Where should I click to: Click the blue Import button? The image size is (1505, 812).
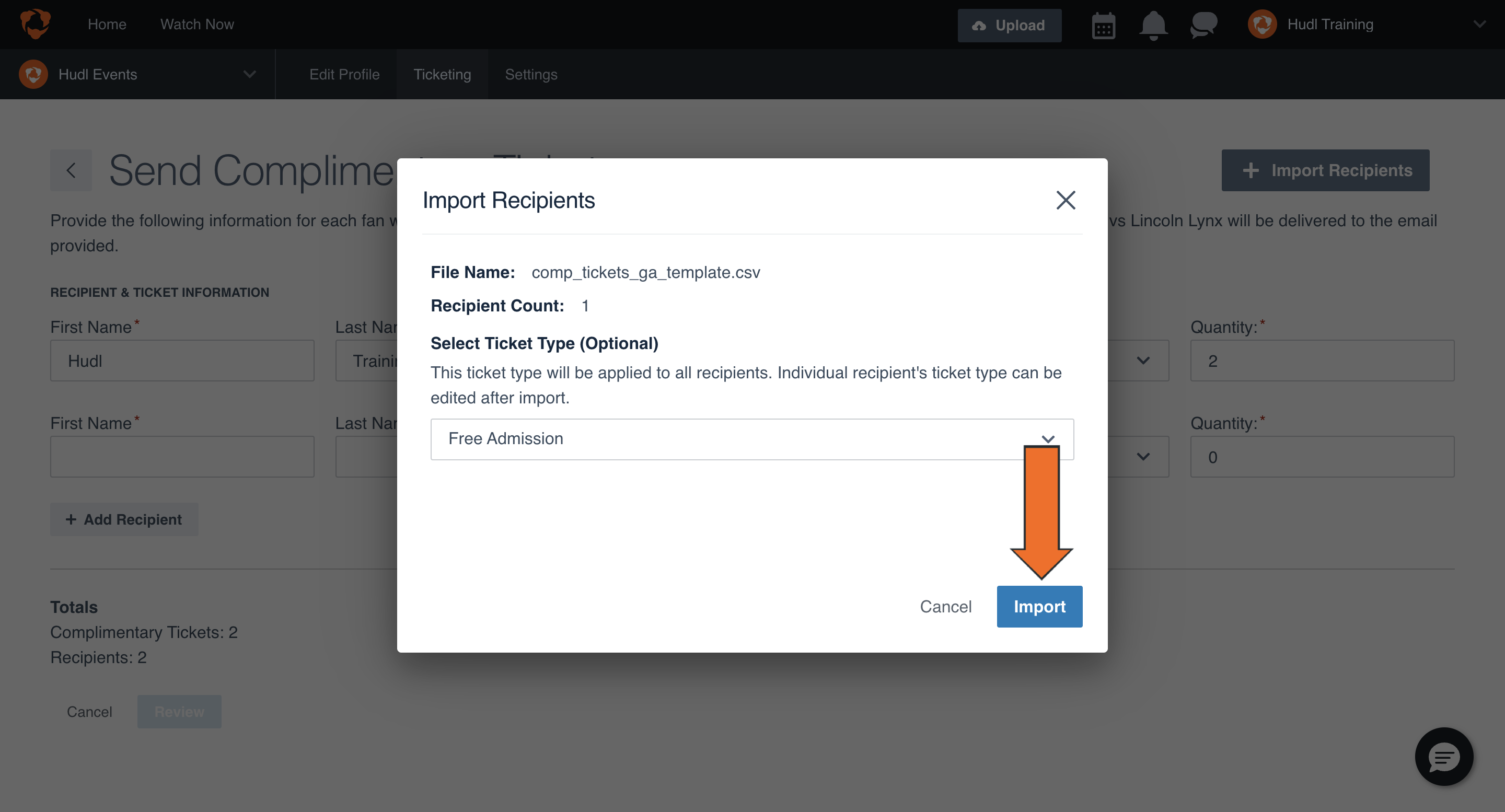click(x=1039, y=606)
